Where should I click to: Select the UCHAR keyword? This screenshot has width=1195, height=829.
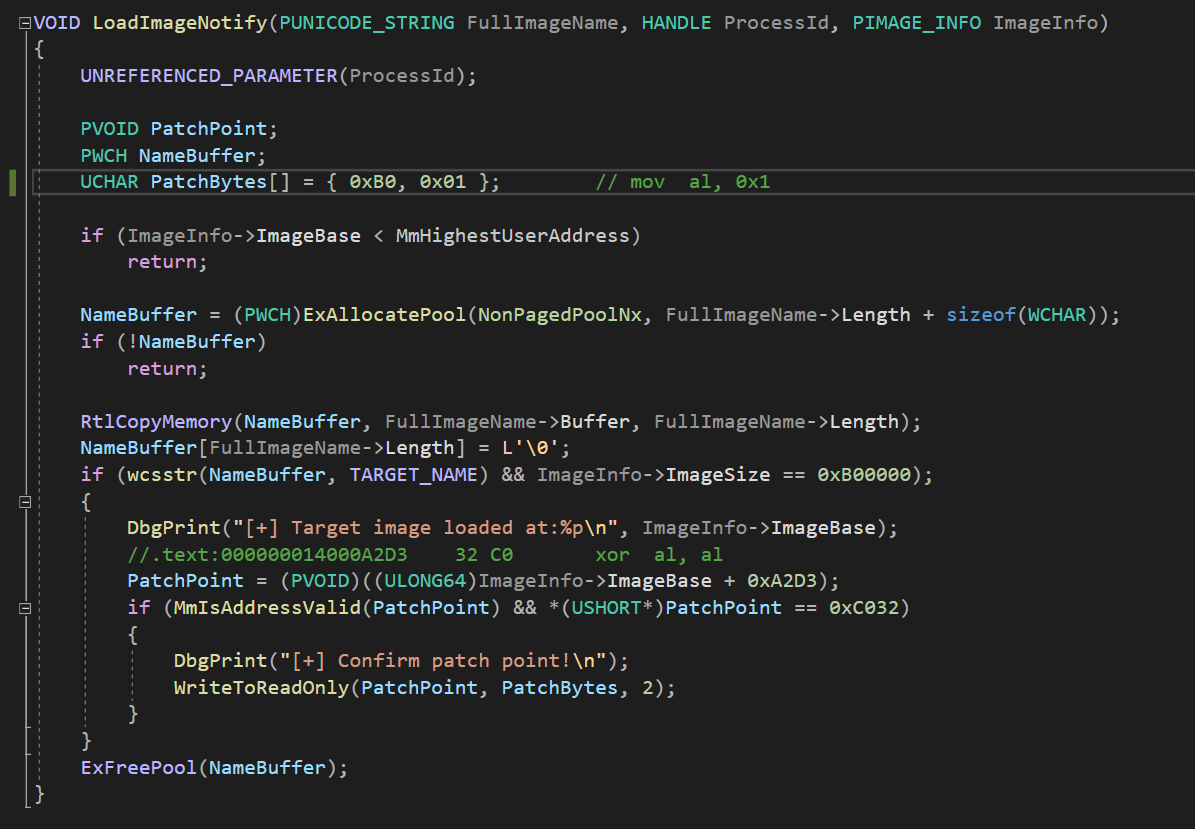(110, 182)
